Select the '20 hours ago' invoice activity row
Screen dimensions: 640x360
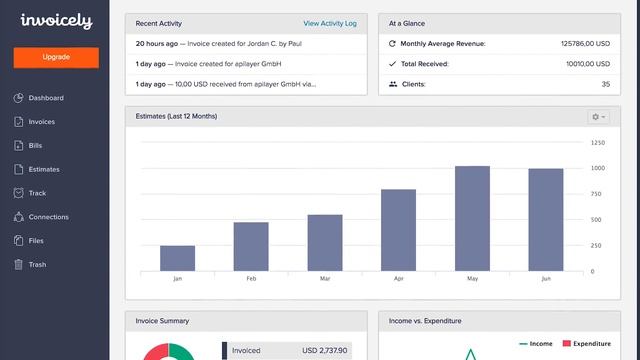click(x=246, y=44)
